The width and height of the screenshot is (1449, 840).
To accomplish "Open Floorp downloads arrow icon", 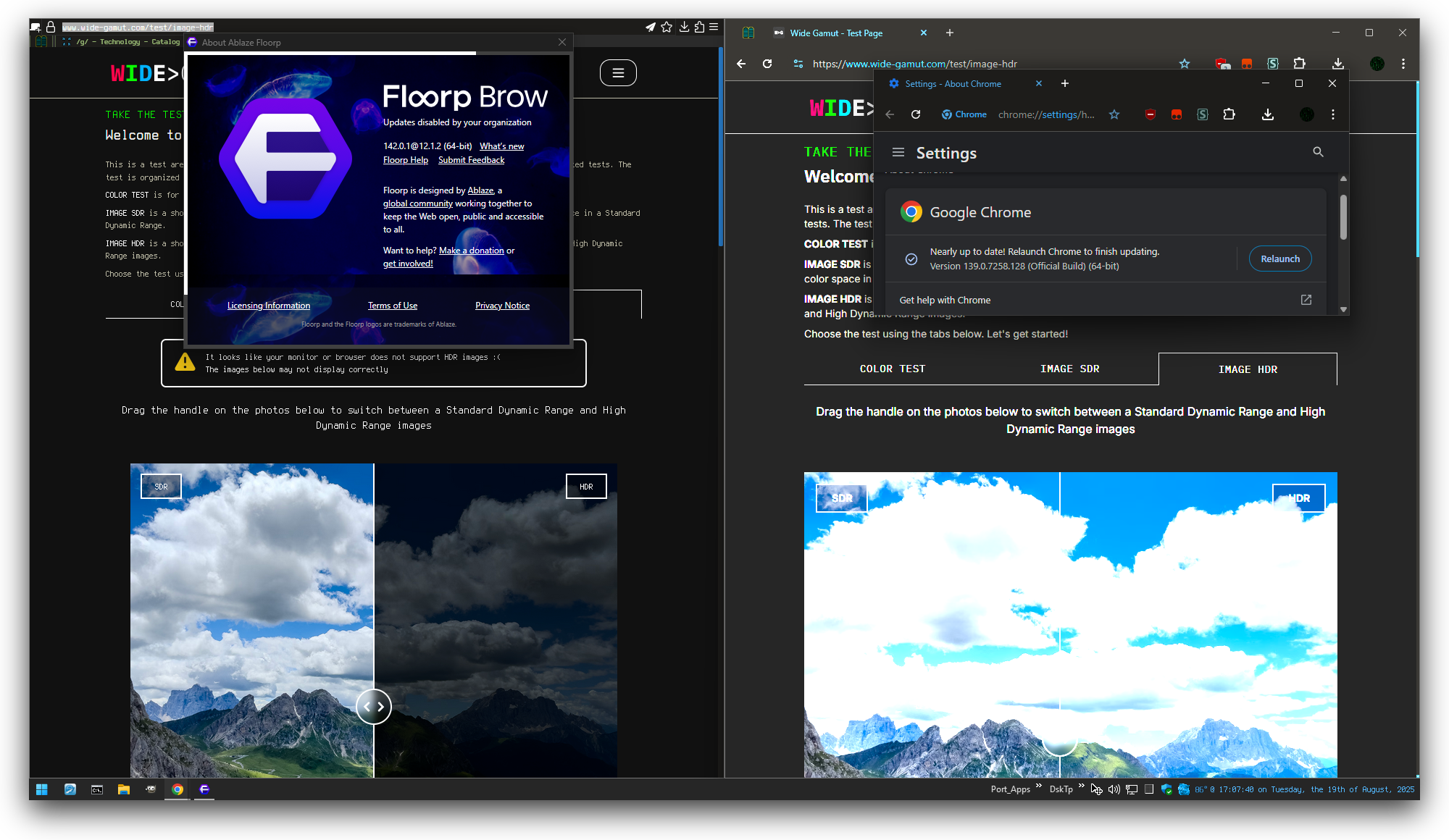I will click(x=683, y=27).
